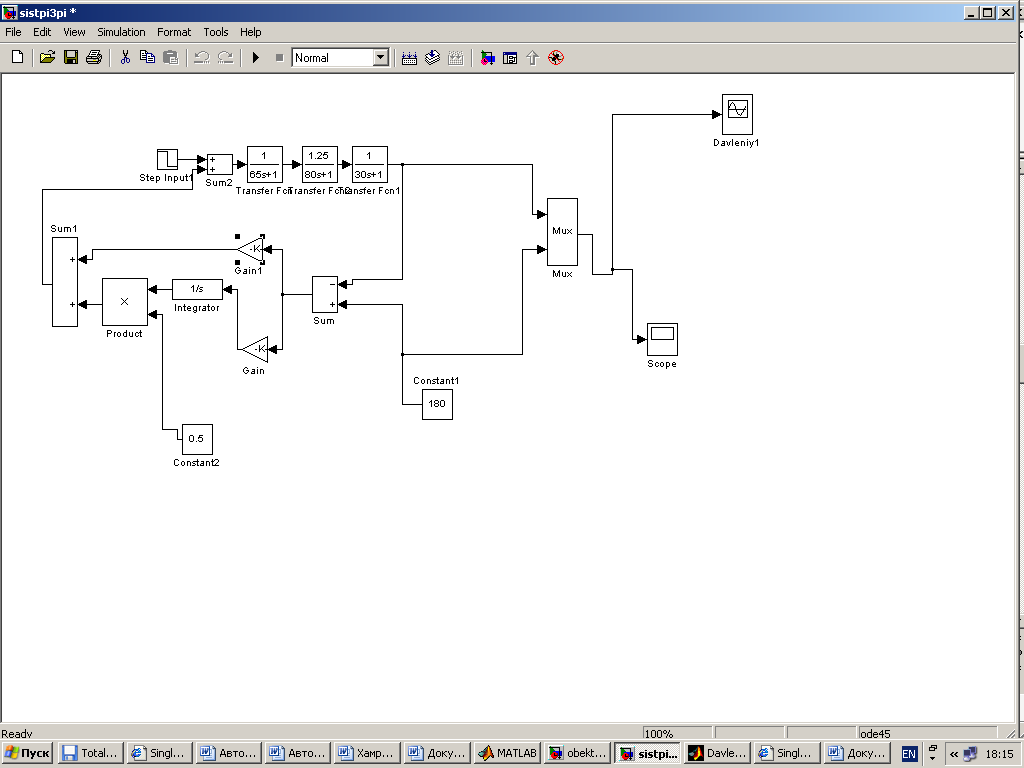Launch the Model Explorer toolbar icon

(510, 58)
